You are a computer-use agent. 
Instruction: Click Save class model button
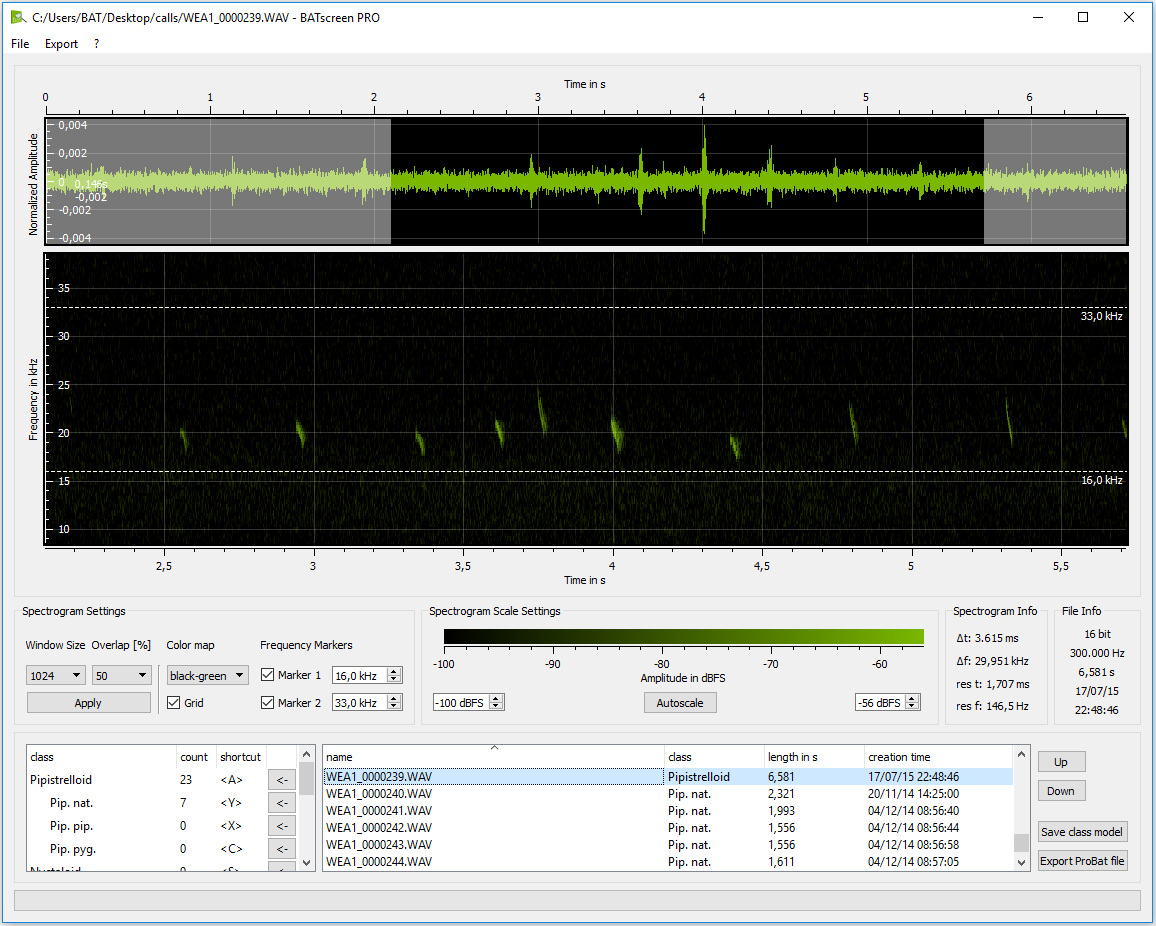tap(1082, 832)
